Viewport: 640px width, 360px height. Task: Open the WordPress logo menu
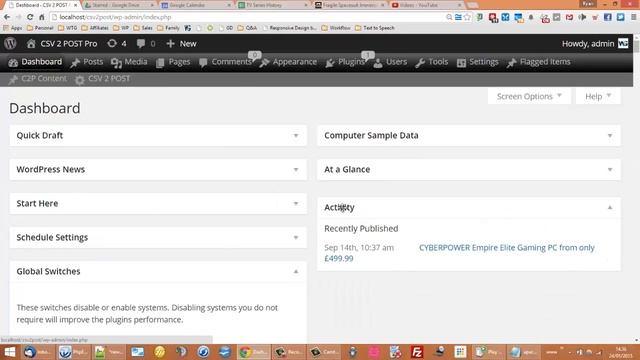11,43
